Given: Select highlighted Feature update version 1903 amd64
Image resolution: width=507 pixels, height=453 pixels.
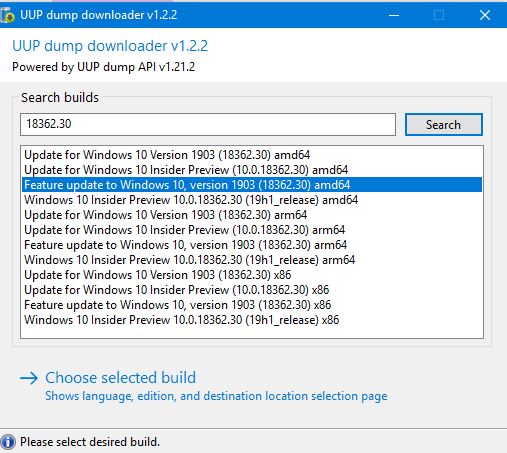Looking at the screenshot, I should [x=252, y=185].
